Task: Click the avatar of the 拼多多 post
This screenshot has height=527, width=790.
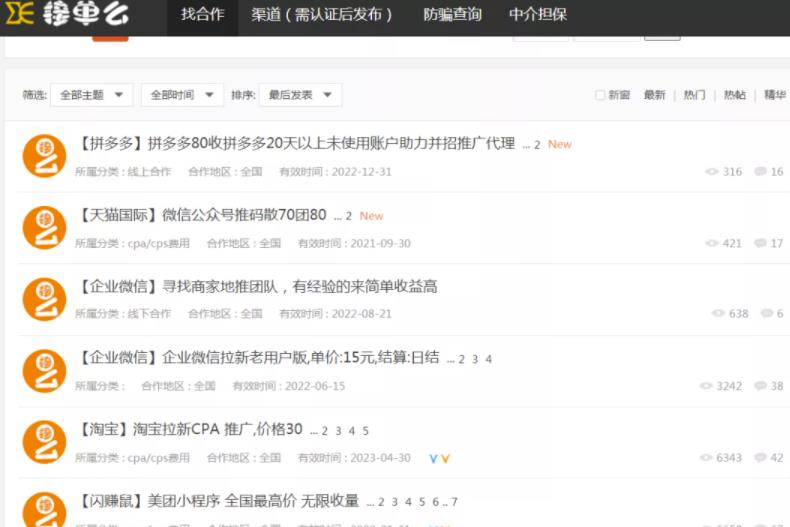Action: [44, 156]
